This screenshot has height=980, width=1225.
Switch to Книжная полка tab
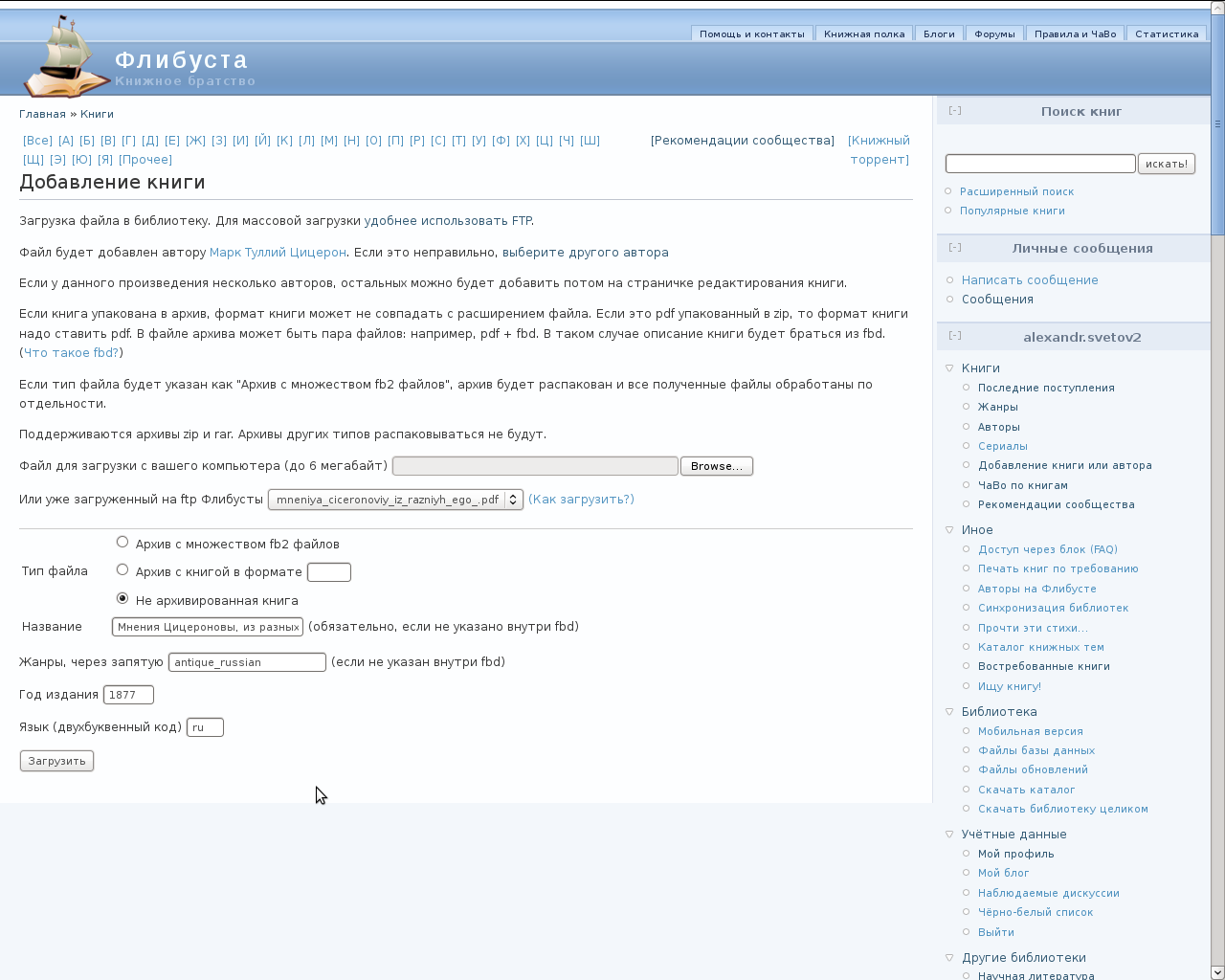pyautogui.click(x=863, y=33)
